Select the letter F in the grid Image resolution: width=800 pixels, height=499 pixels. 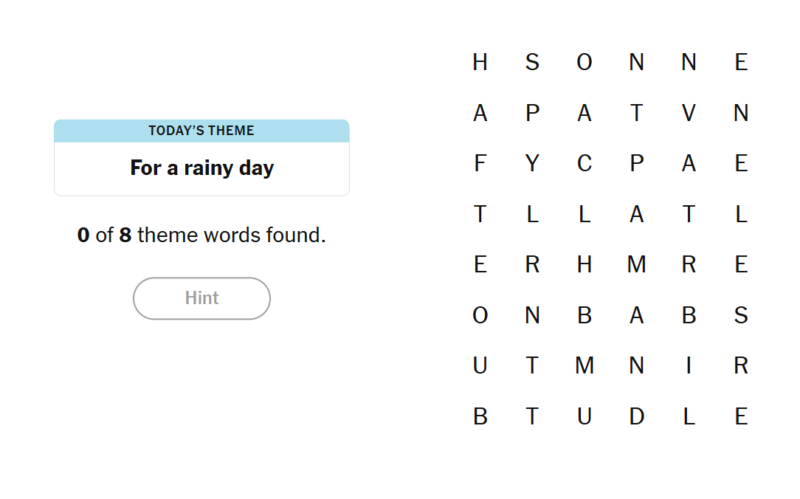tap(480, 164)
